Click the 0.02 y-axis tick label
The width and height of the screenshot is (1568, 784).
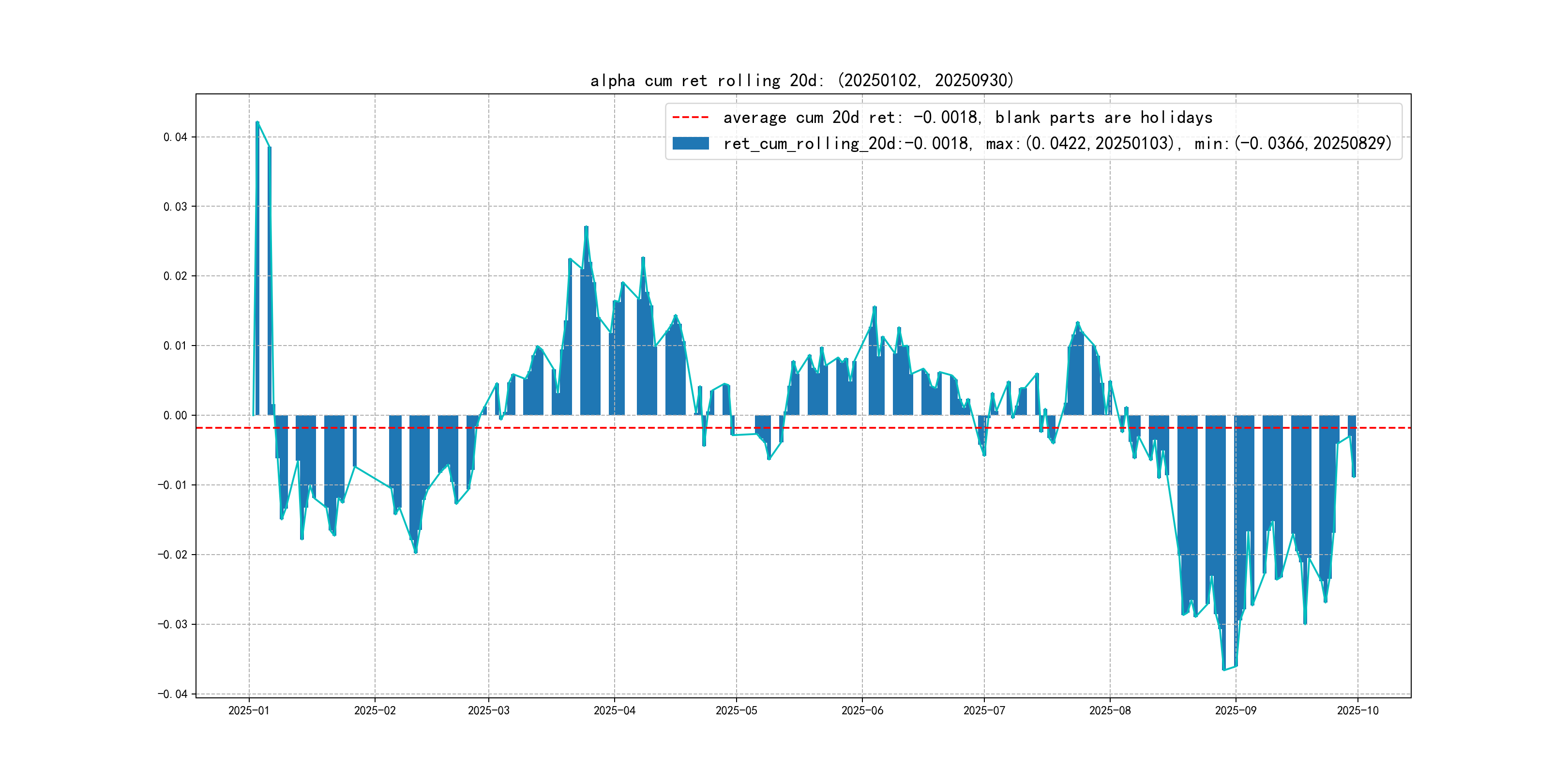click(x=175, y=276)
